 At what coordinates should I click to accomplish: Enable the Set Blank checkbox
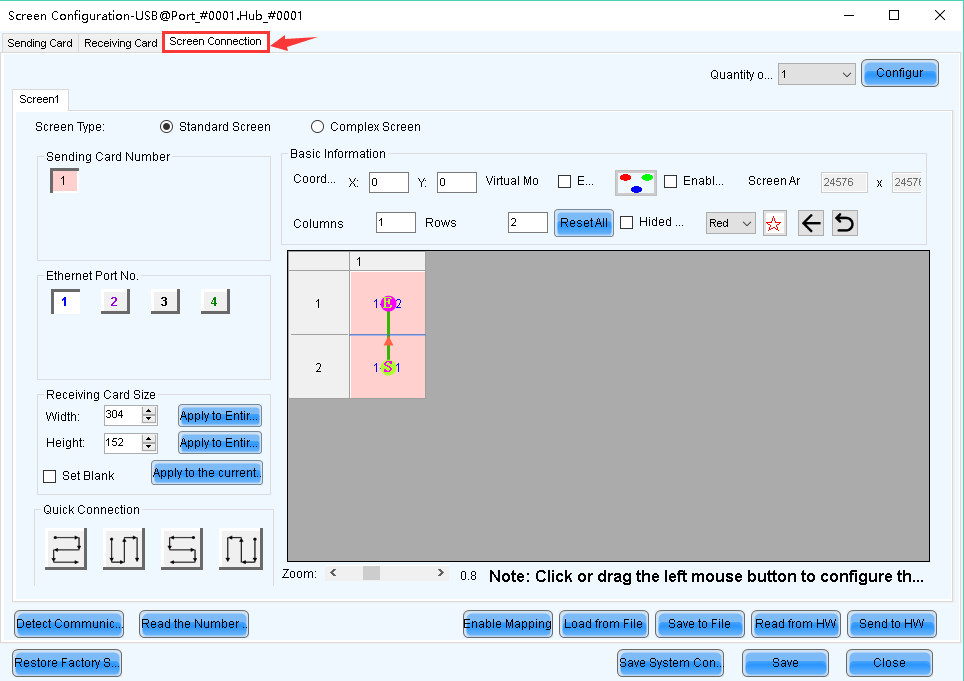click(x=50, y=477)
